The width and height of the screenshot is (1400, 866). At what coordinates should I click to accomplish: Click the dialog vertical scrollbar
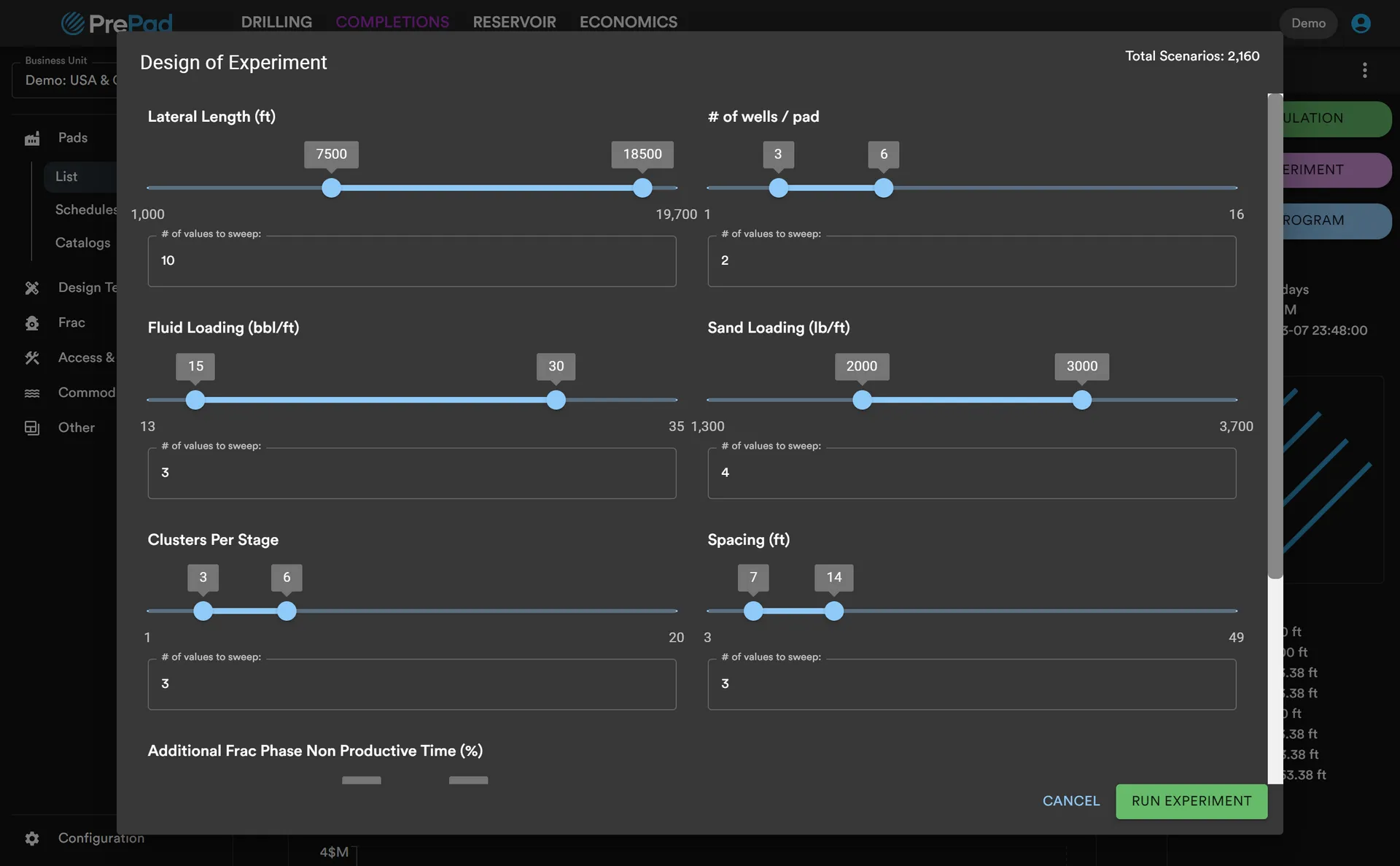coord(1275,336)
